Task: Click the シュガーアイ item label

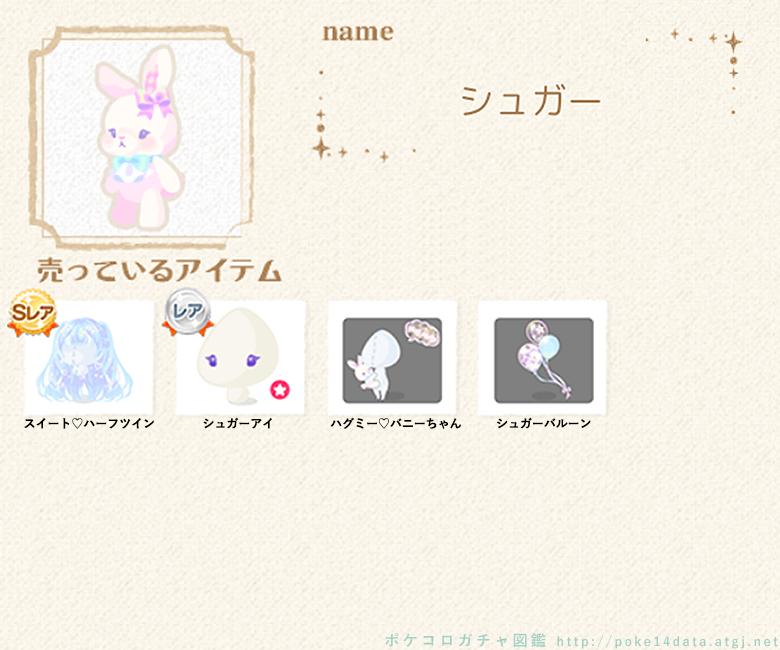Action: (x=238, y=423)
